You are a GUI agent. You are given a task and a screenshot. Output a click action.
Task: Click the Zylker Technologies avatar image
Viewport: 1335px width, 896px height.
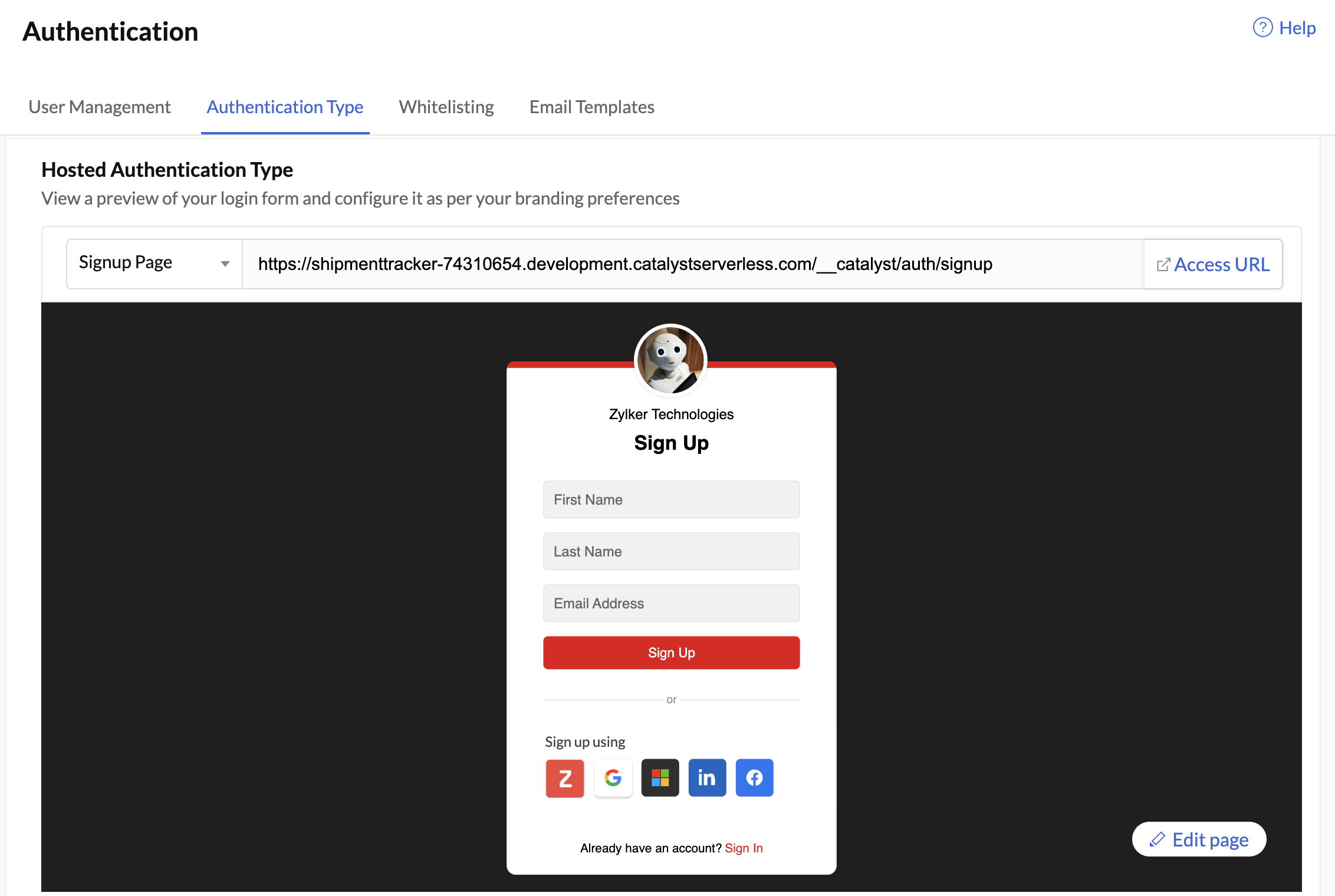pos(672,360)
